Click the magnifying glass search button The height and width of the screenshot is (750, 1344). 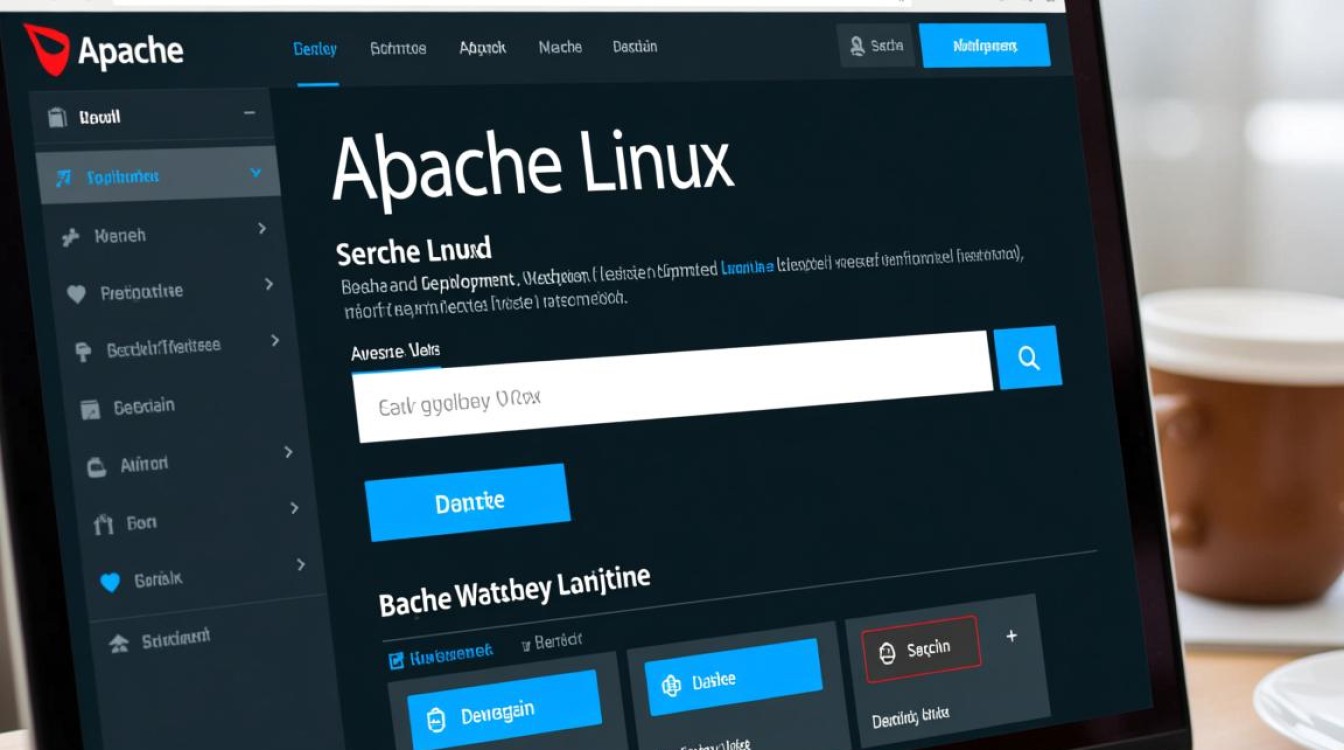click(1029, 356)
